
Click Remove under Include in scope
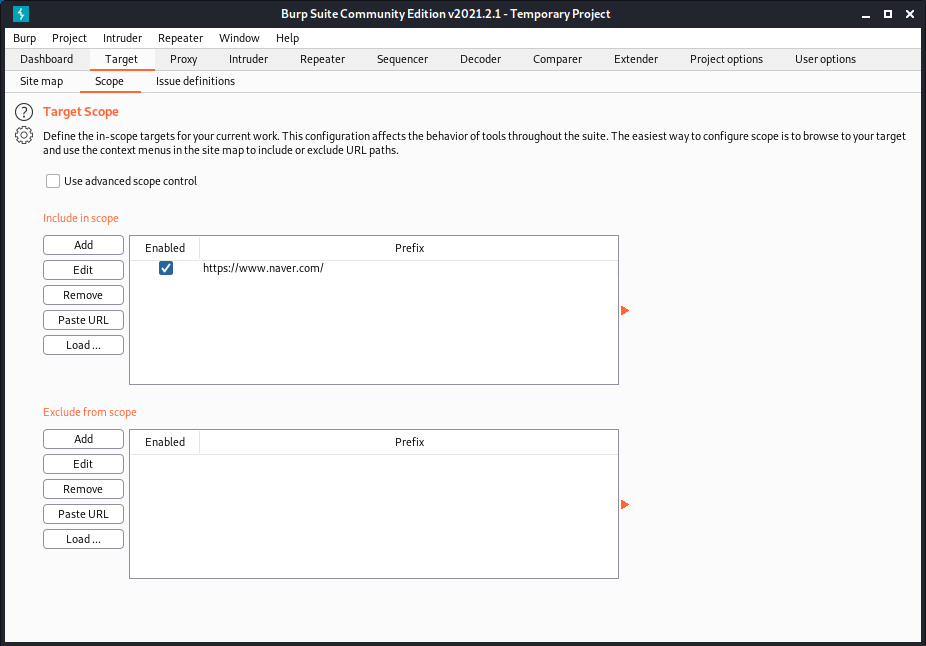point(83,295)
